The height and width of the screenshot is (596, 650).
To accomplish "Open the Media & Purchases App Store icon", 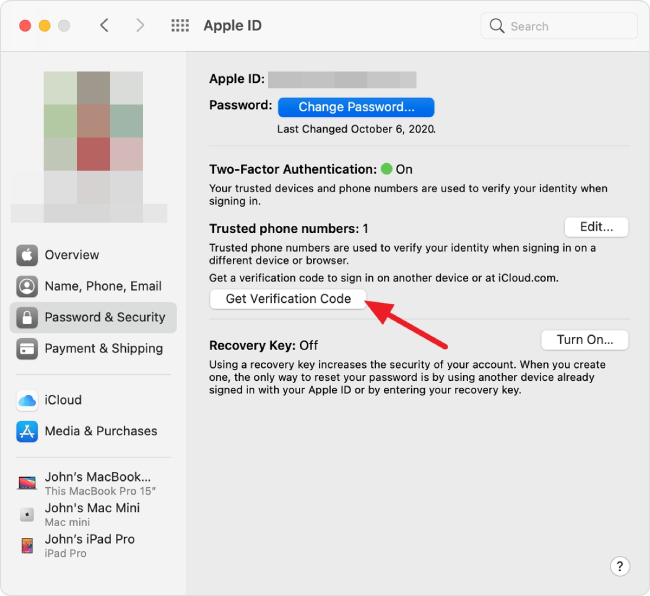I will 27,431.
